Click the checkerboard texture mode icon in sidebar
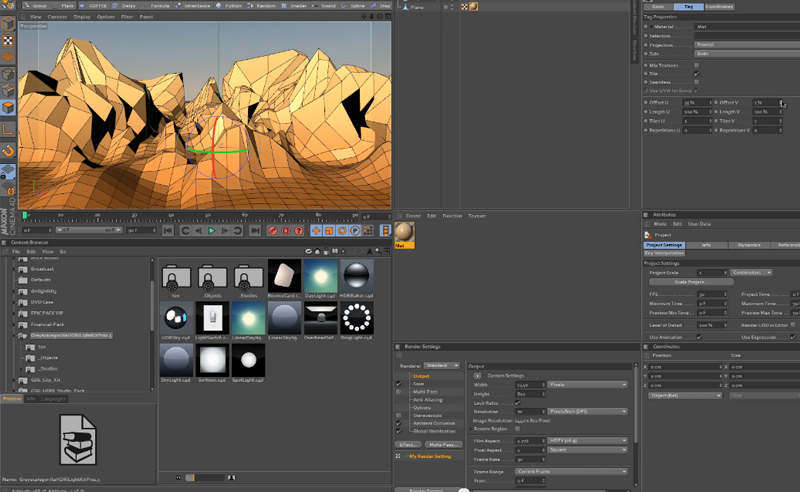The image size is (800, 492). 8,41
